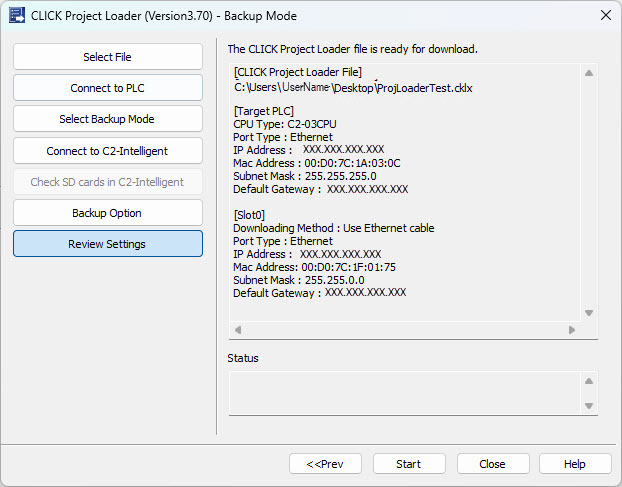Viewport: 622px width, 487px height.
Task: Go to the Select File step
Action: [108, 57]
